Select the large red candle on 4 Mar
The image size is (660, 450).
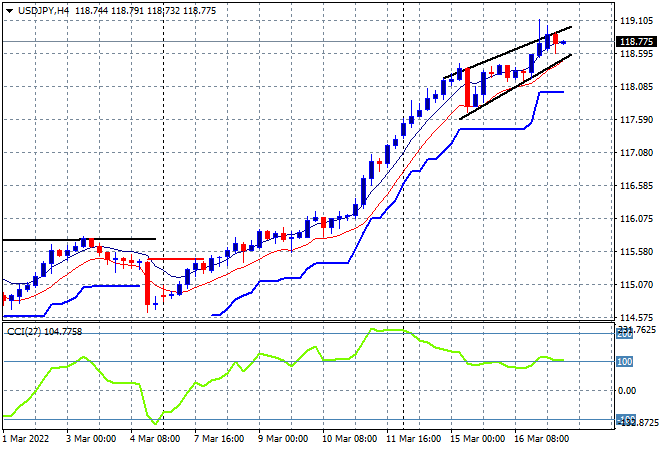[x=147, y=283]
